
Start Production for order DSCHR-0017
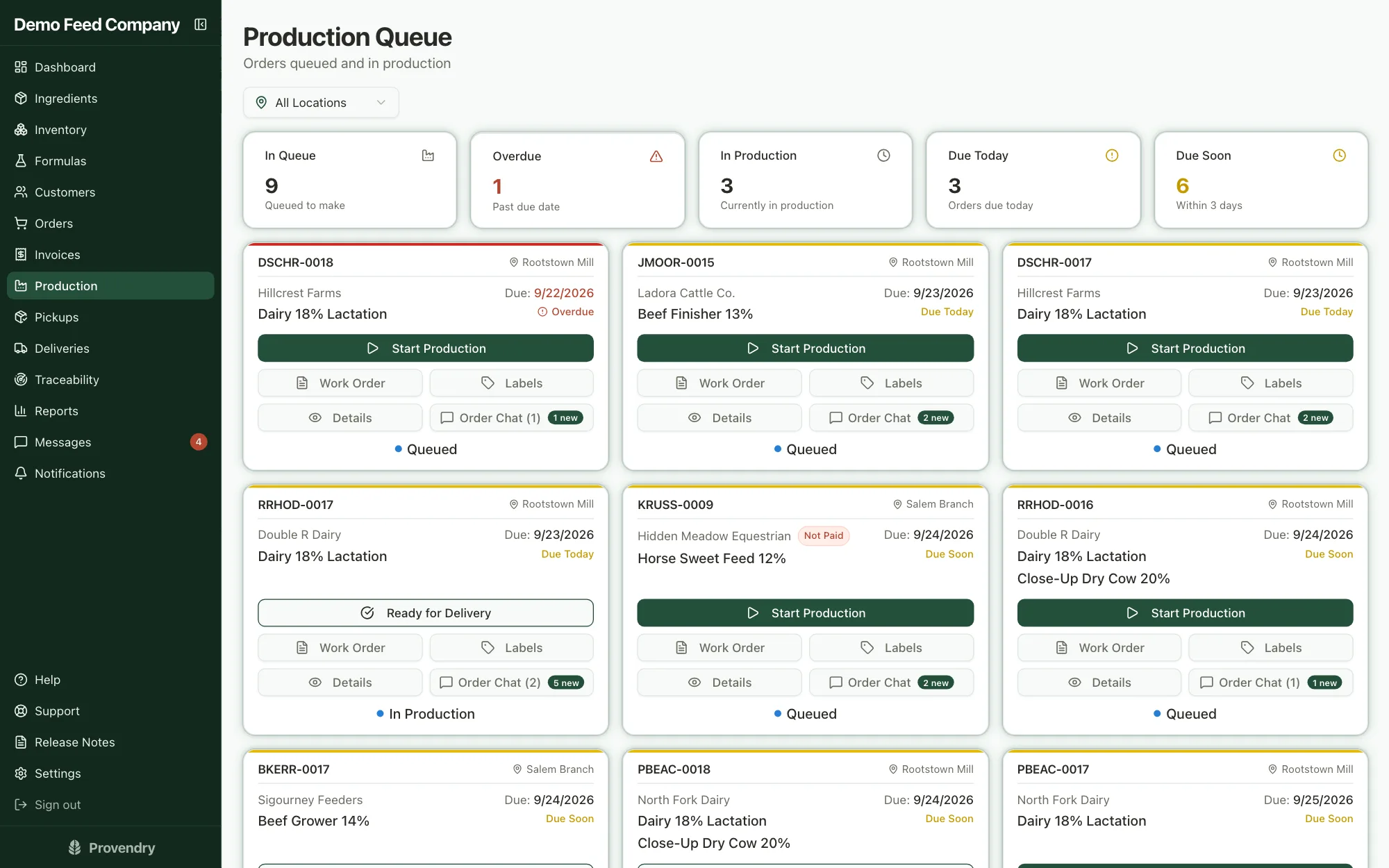coord(1185,349)
